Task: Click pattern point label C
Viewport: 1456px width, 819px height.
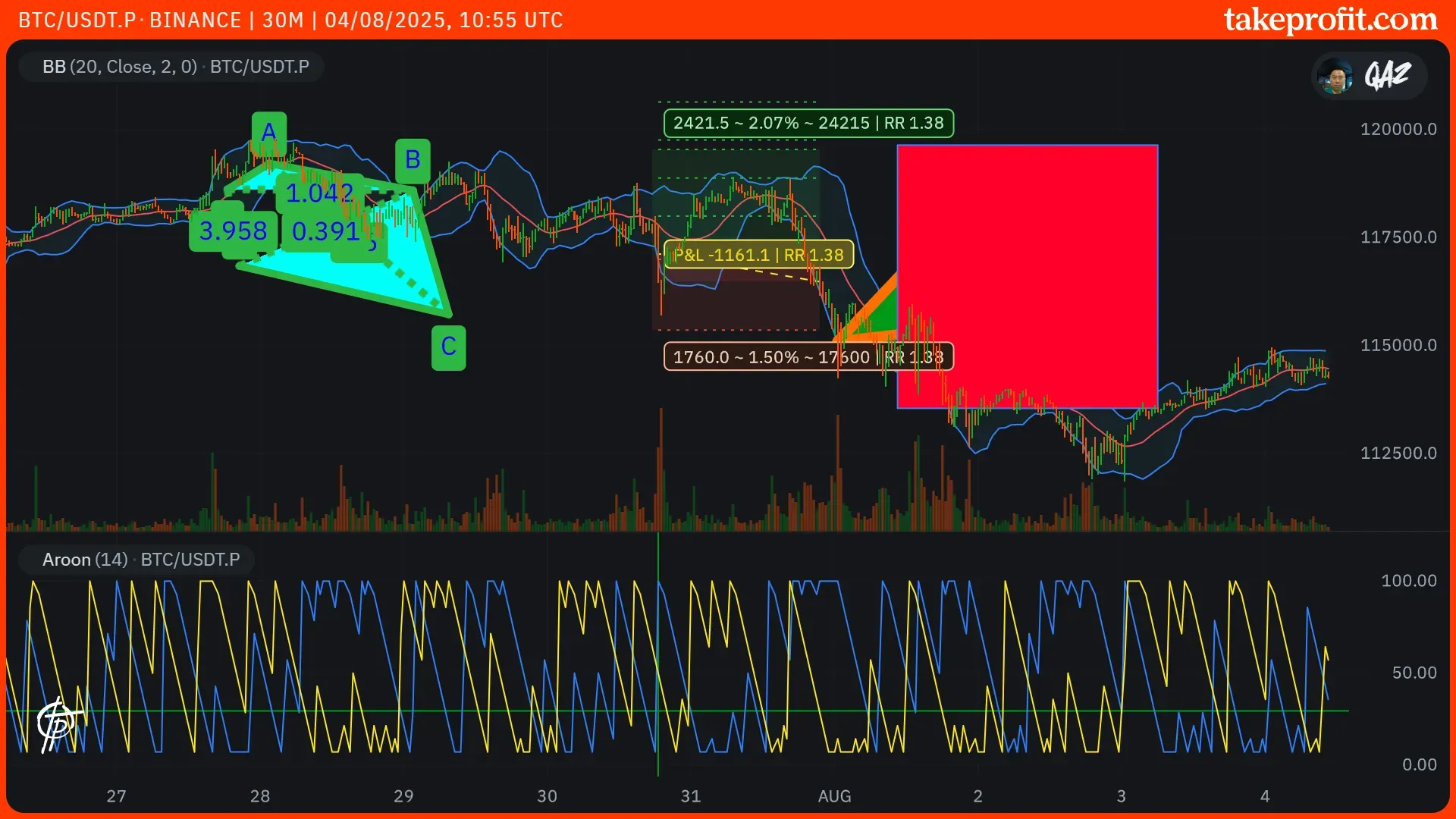Action: click(x=448, y=347)
